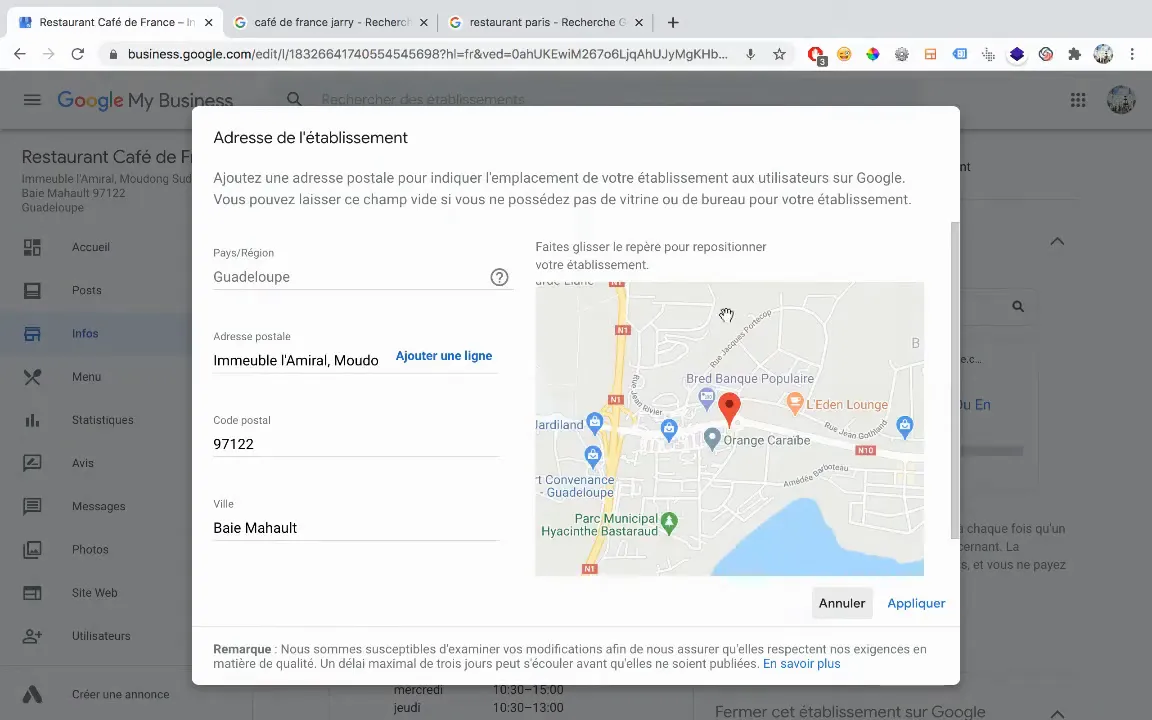Viewport: 1152px width, 720px height.
Task: Click the Adresse postale input field
Action: point(297,360)
